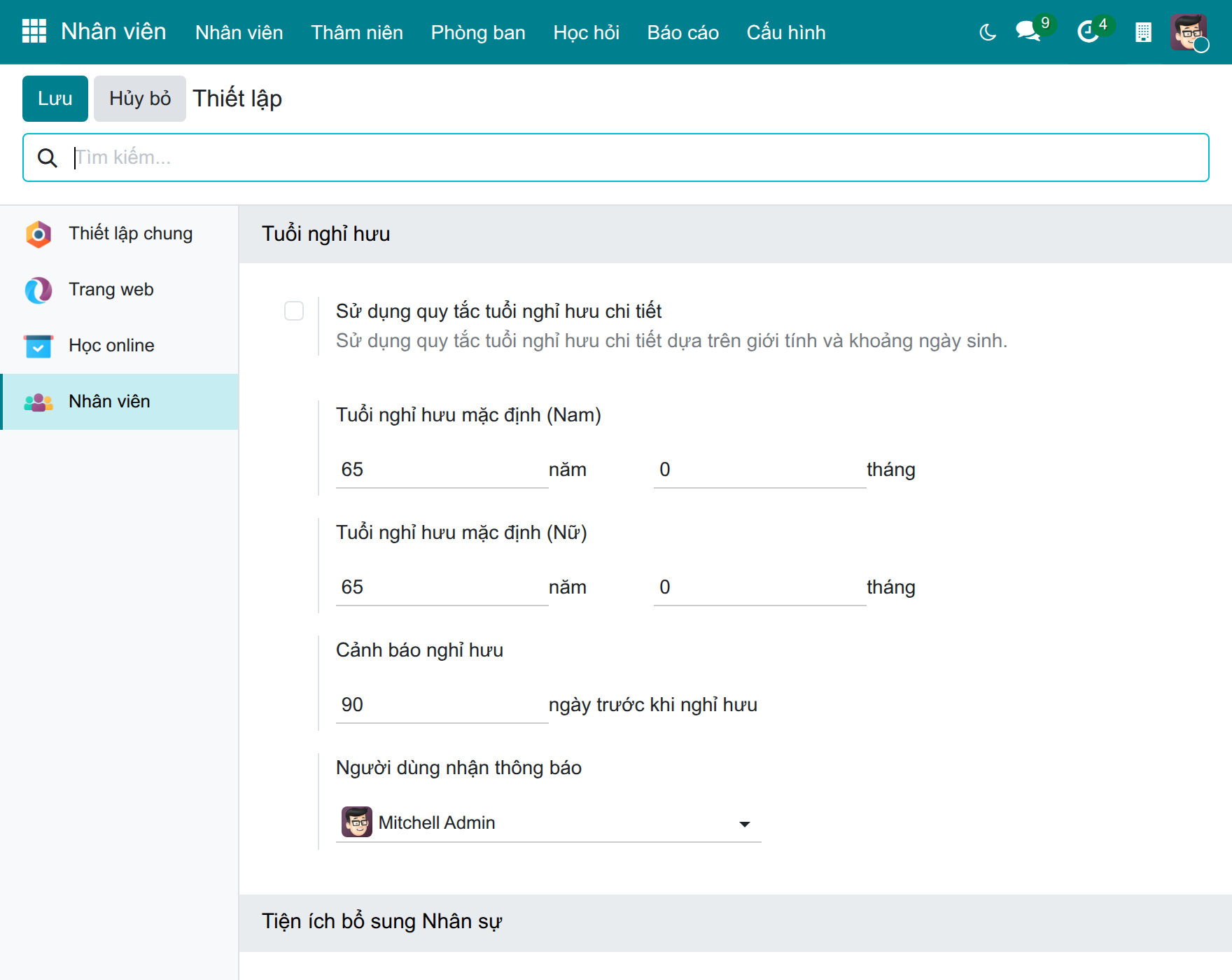This screenshot has height=980, width=1232.
Task: Open the Cấu hình menu
Action: (x=786, y=32)
